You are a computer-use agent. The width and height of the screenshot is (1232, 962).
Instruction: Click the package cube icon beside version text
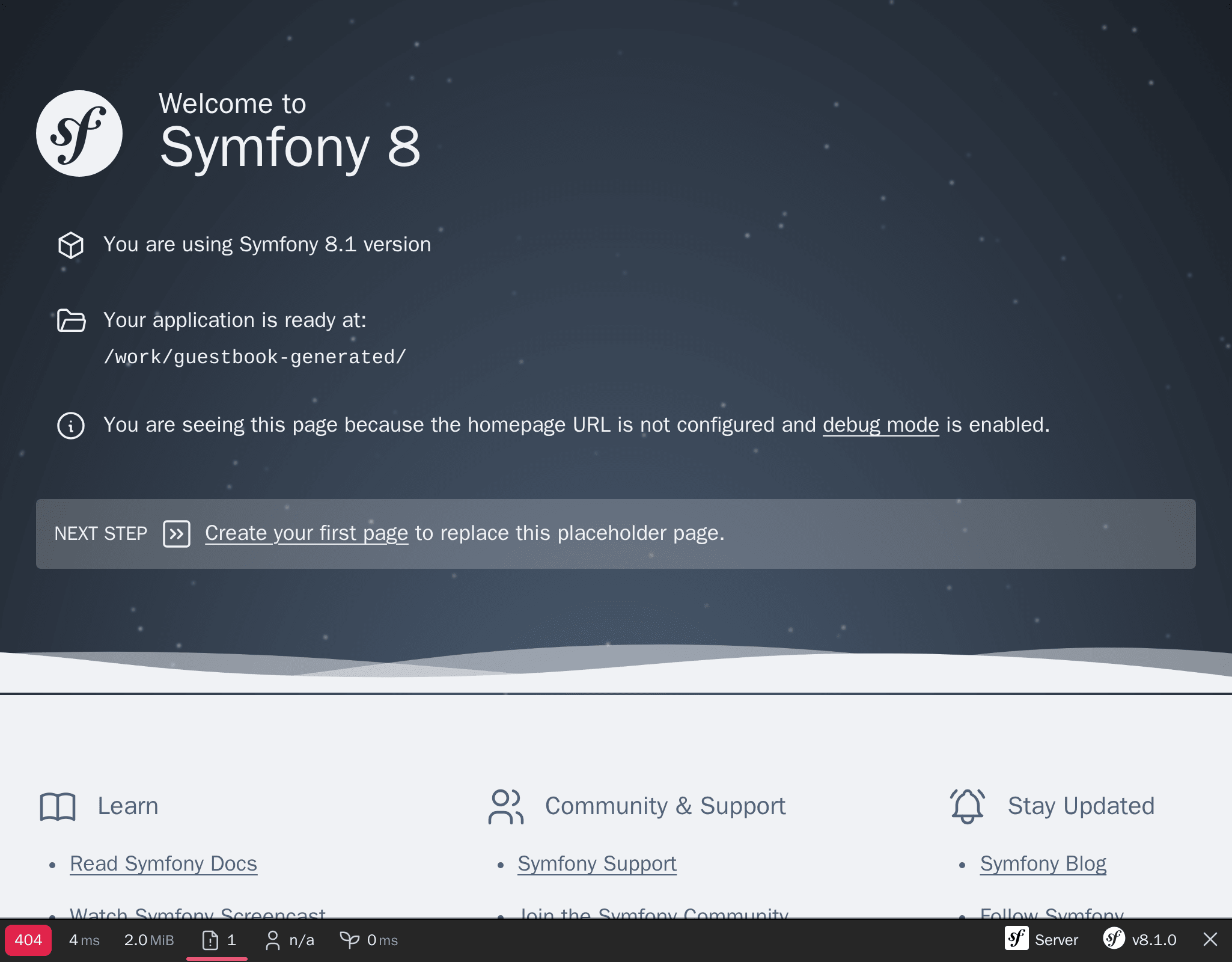click(x=71, y=245)
